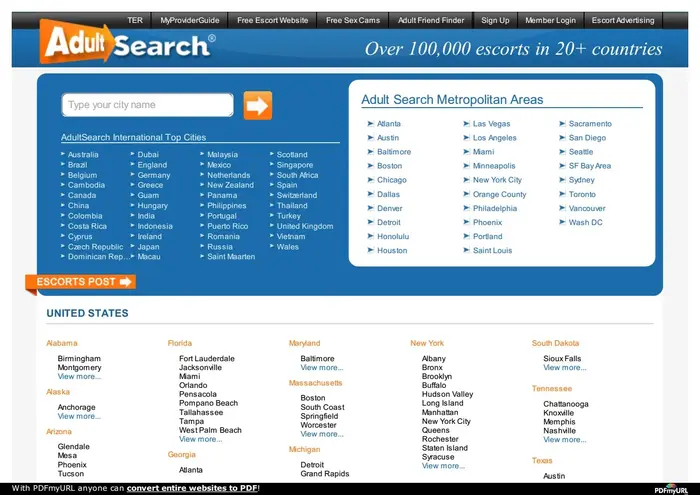Expand View more under Tennessee
Image resolution: width=700 pixels, height=495 pixels.
565,440
